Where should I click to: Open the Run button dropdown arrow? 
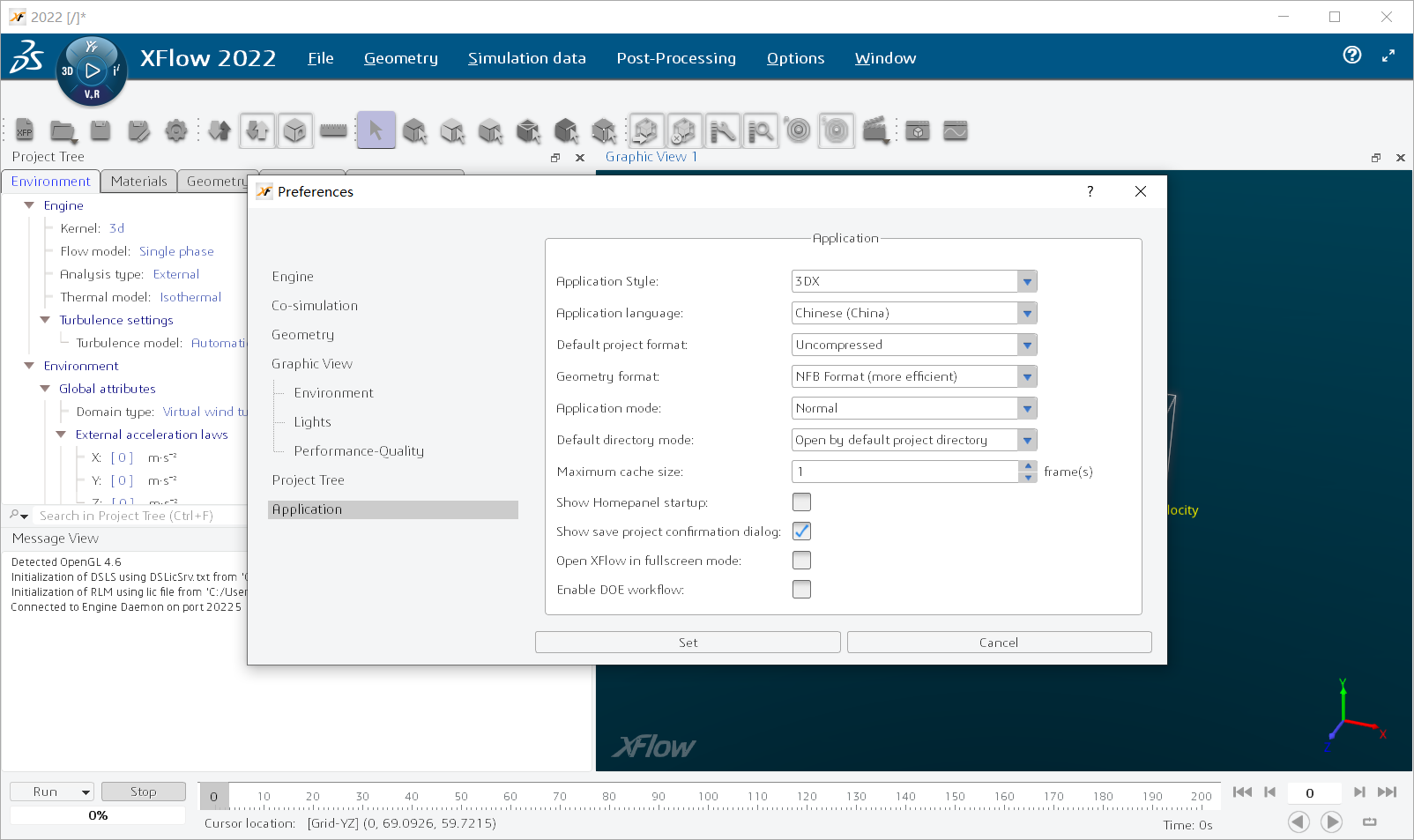(86, 792)
